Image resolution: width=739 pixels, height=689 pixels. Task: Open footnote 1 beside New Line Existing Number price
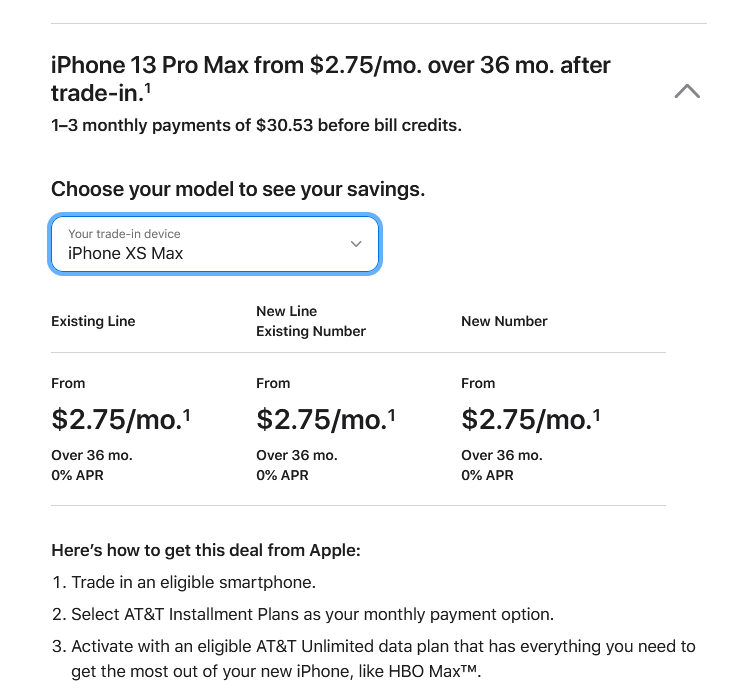pyautogui.click(x=392, y=415)
